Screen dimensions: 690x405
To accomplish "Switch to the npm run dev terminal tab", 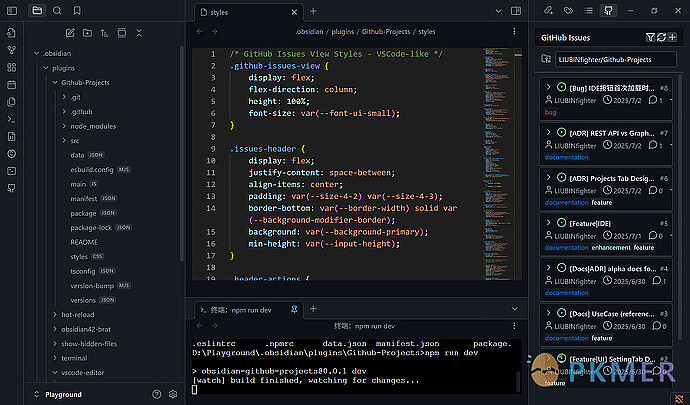I will point(249,310).
